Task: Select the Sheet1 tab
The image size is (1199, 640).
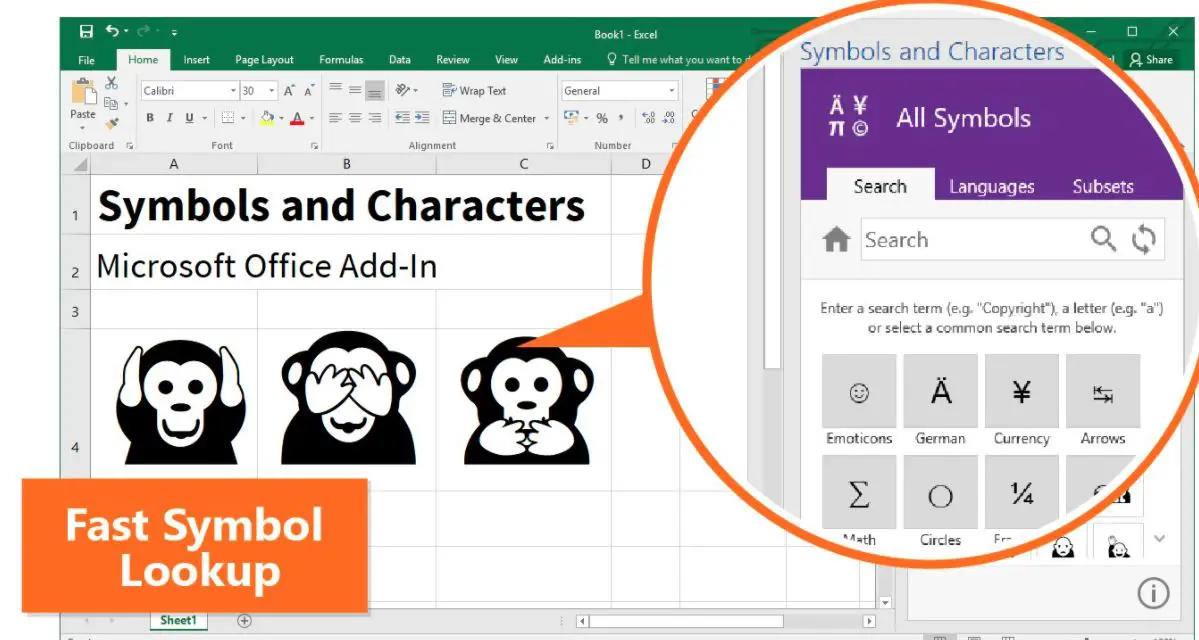Action: (x=178, y=620)
